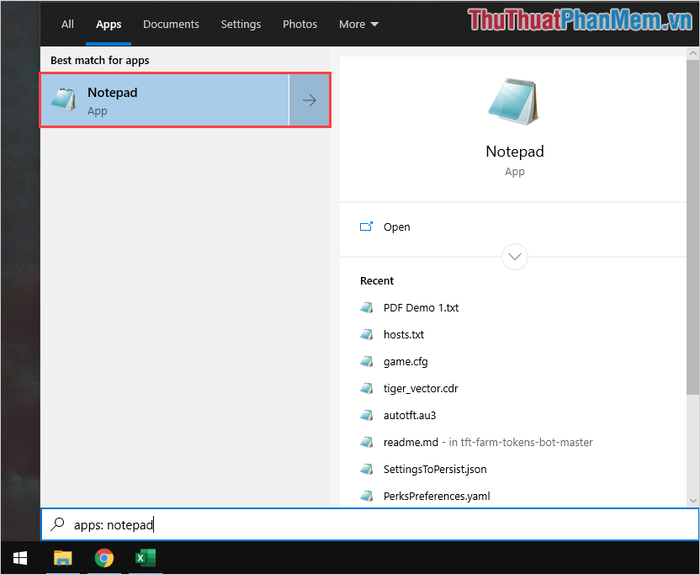Click the file icon beside game.cfg
The image size is (700, 575).
pyautogui.click(x=367, y=361)
